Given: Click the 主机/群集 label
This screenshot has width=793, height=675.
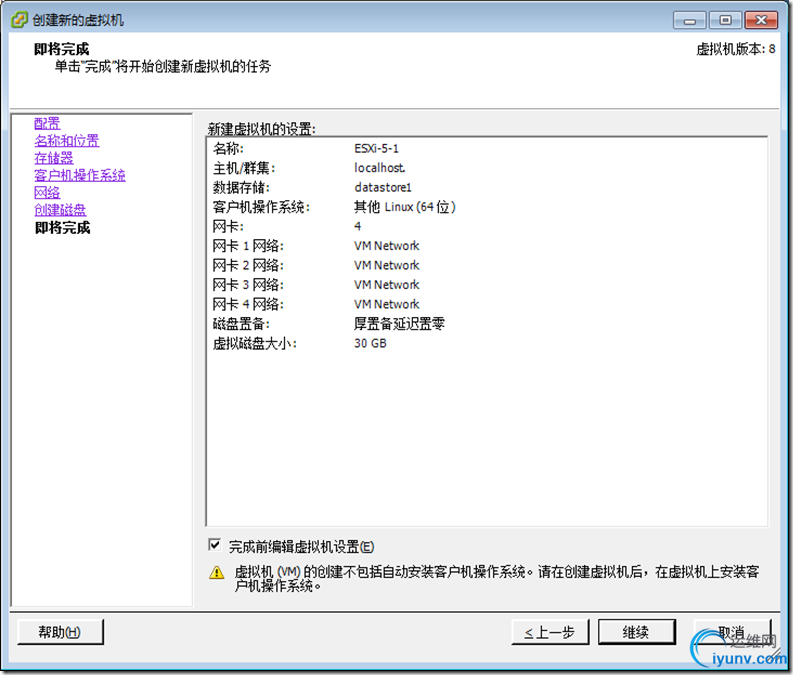Looking at the screenshot, I should (244, 168).
